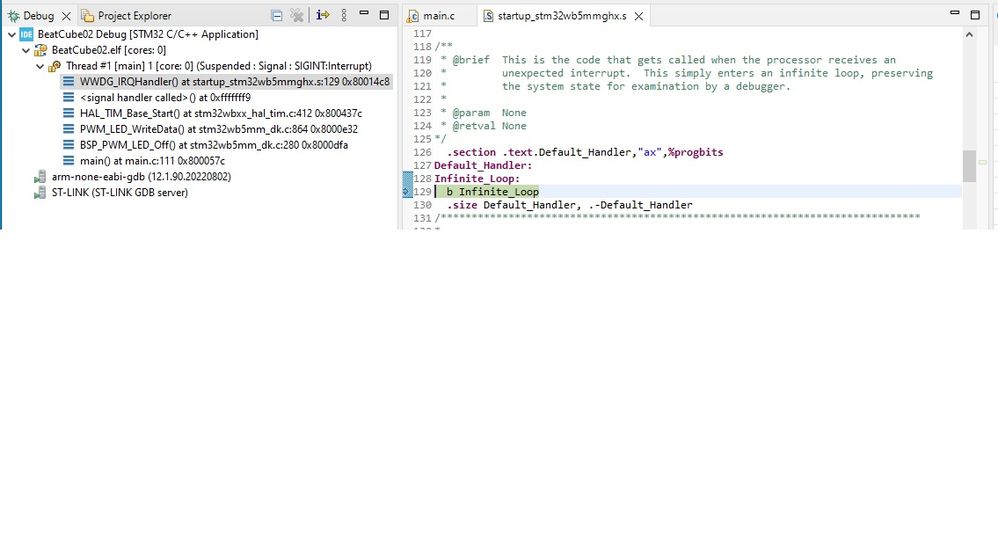This screenshot has height=540, width=998.
Task: Click the @retval None comment line
Action: tap(483, 126)
